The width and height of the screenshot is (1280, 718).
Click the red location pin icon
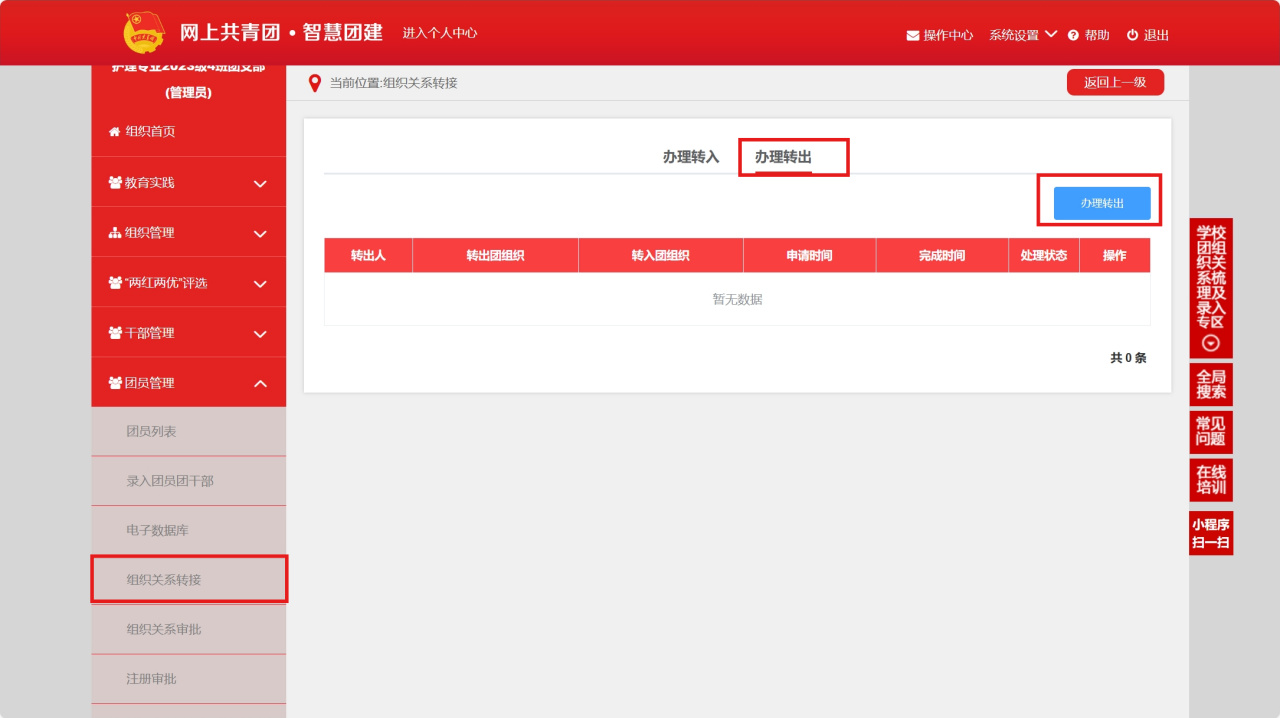315,83
